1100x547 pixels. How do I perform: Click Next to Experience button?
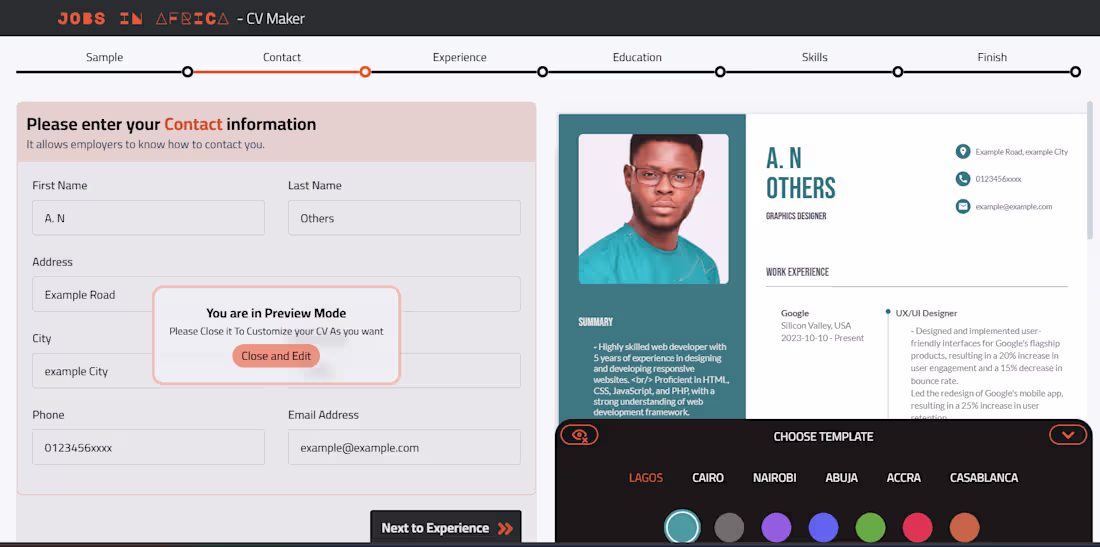click(445, 528)
